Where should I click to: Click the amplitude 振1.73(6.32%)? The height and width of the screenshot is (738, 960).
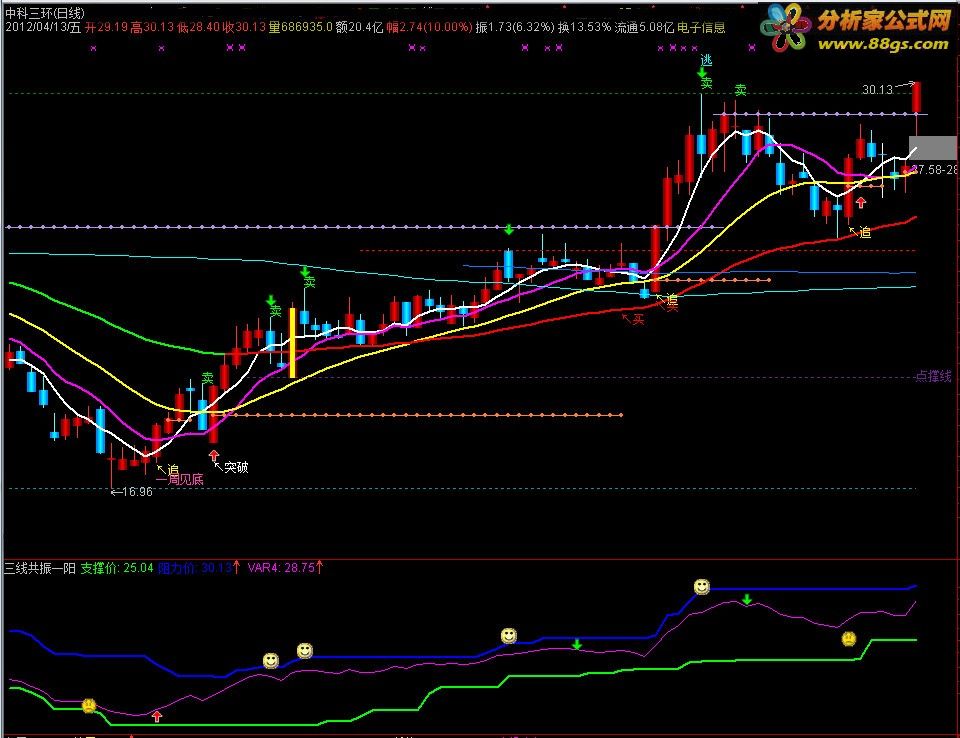click(514, 28)
